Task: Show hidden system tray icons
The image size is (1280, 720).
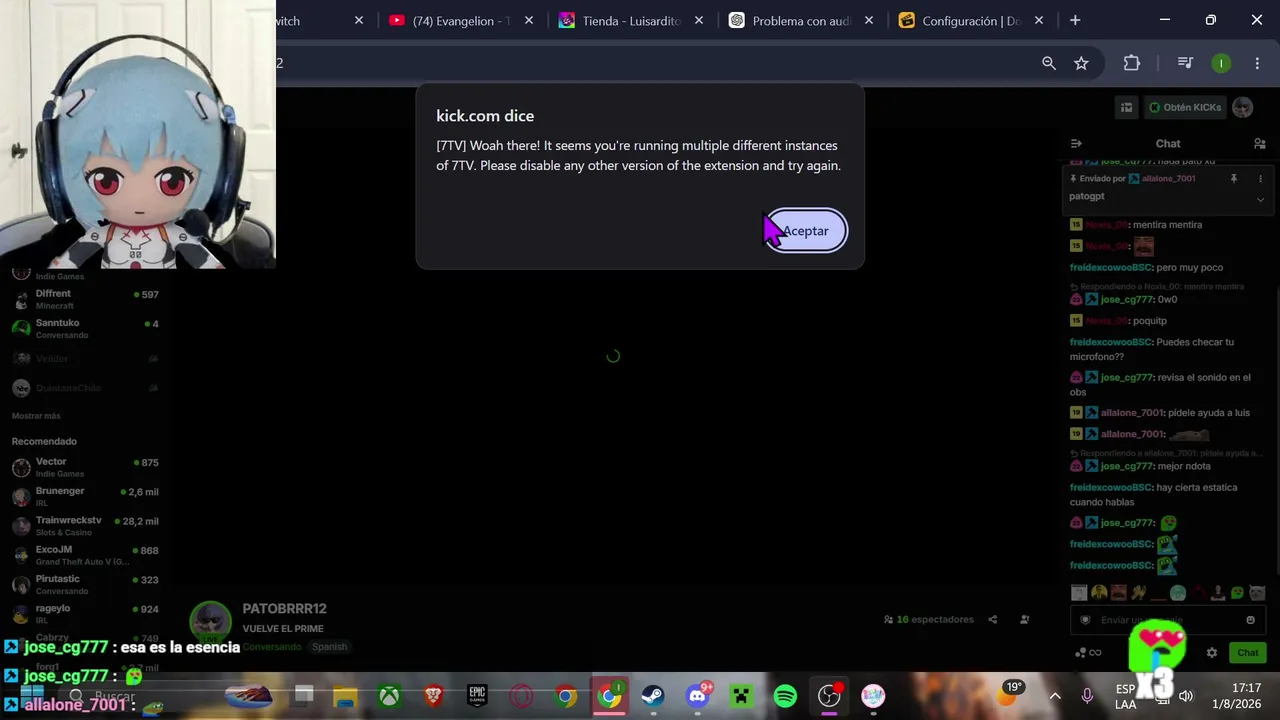Action: [1055, 696]
